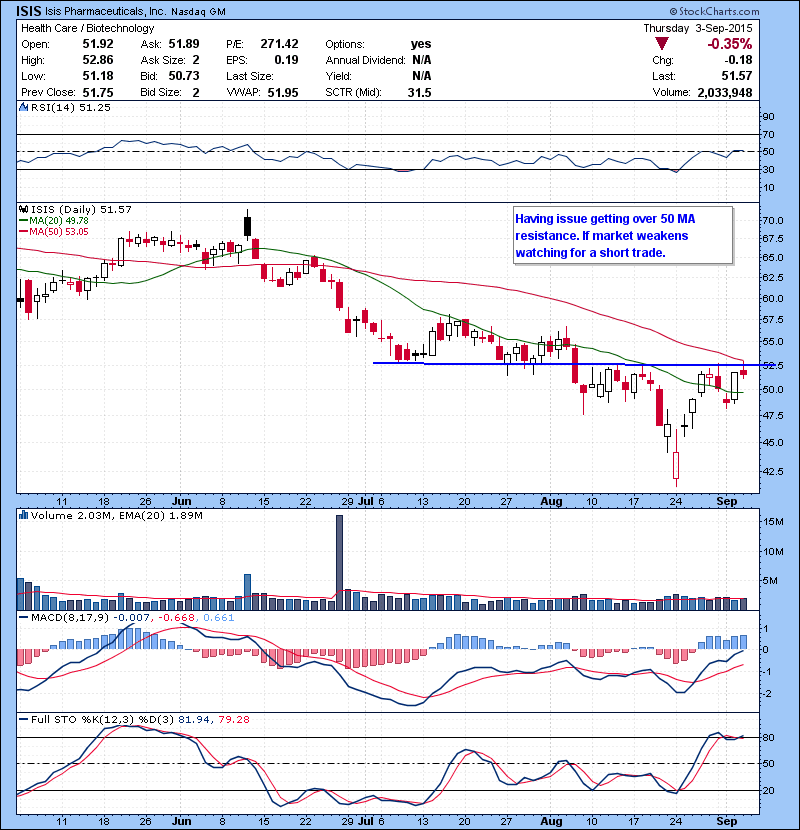800x830 pixels.
Task: Click the blue annotation about 50 MA resistance
Action: point(623,236)
